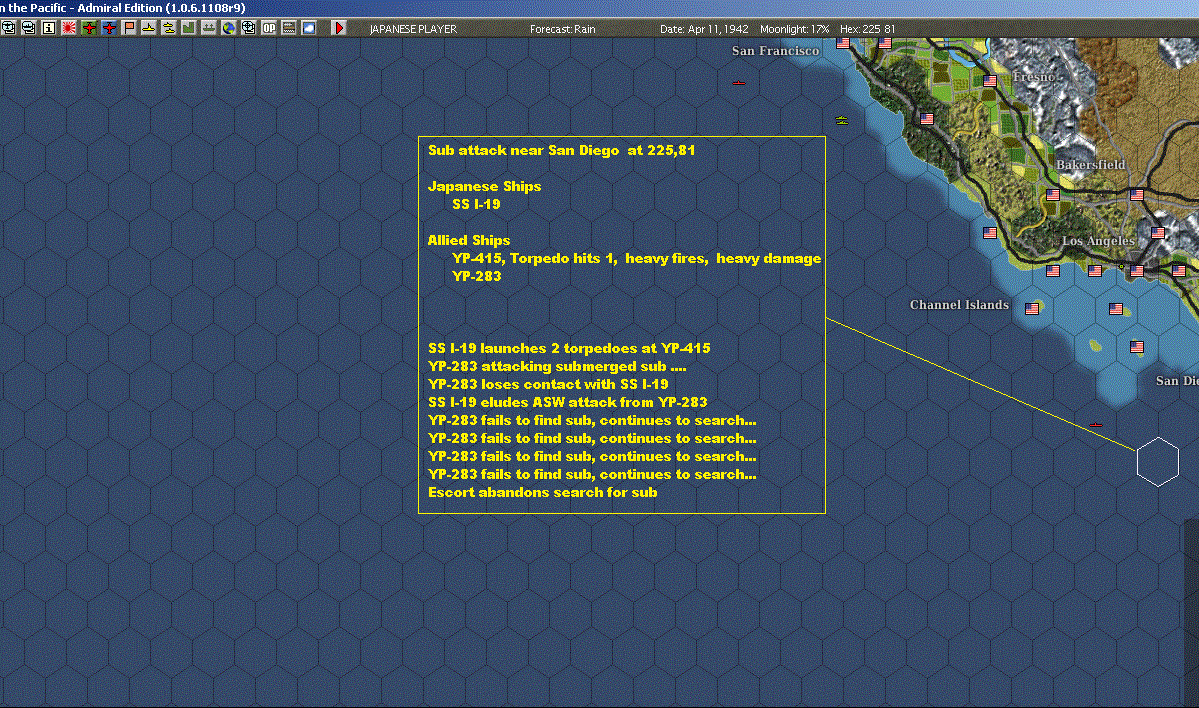Select red ship marker west of San Francisco
The width and height of the screenshot is (1199, 708).
[x=739, y=83]
